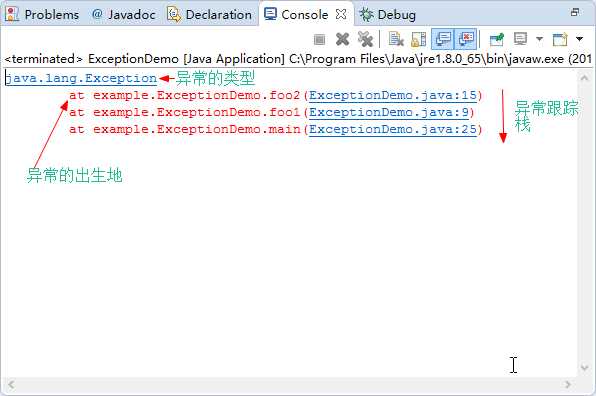Image resolution: width=596 pixels, height=396 pixels.
Task: Open the ExceptionDemo.java:15 link
Action: pyautogui.click(x=393, y=95)
